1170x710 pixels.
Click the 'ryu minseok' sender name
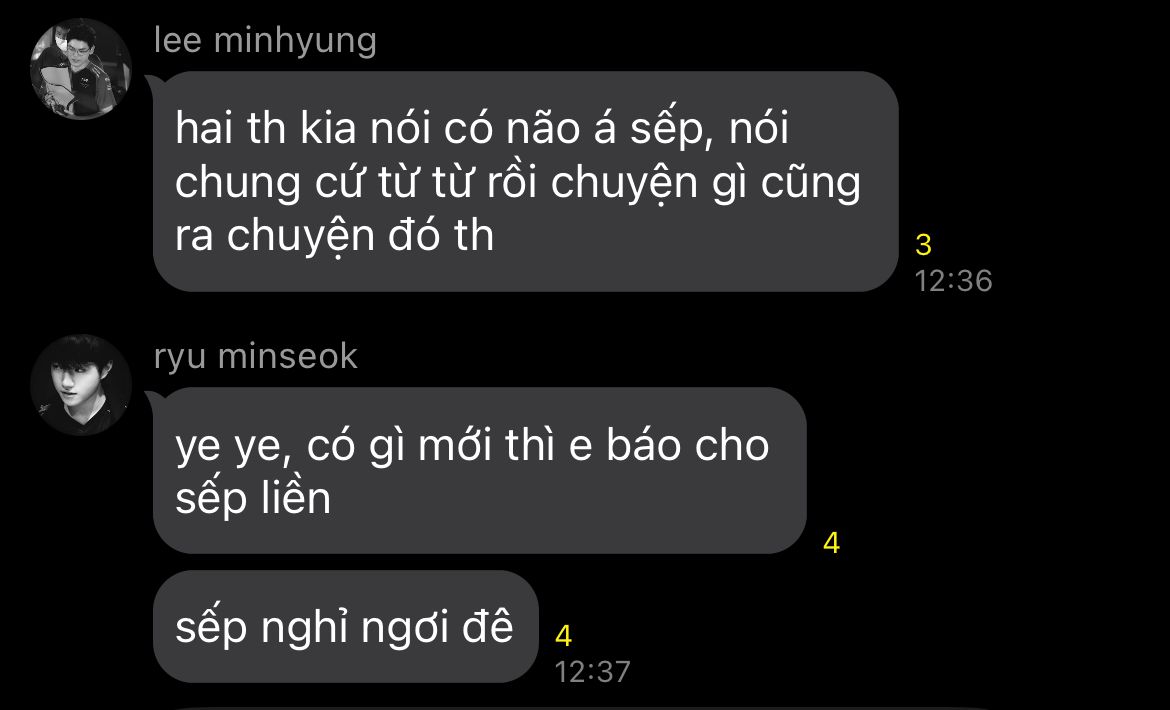256,356
